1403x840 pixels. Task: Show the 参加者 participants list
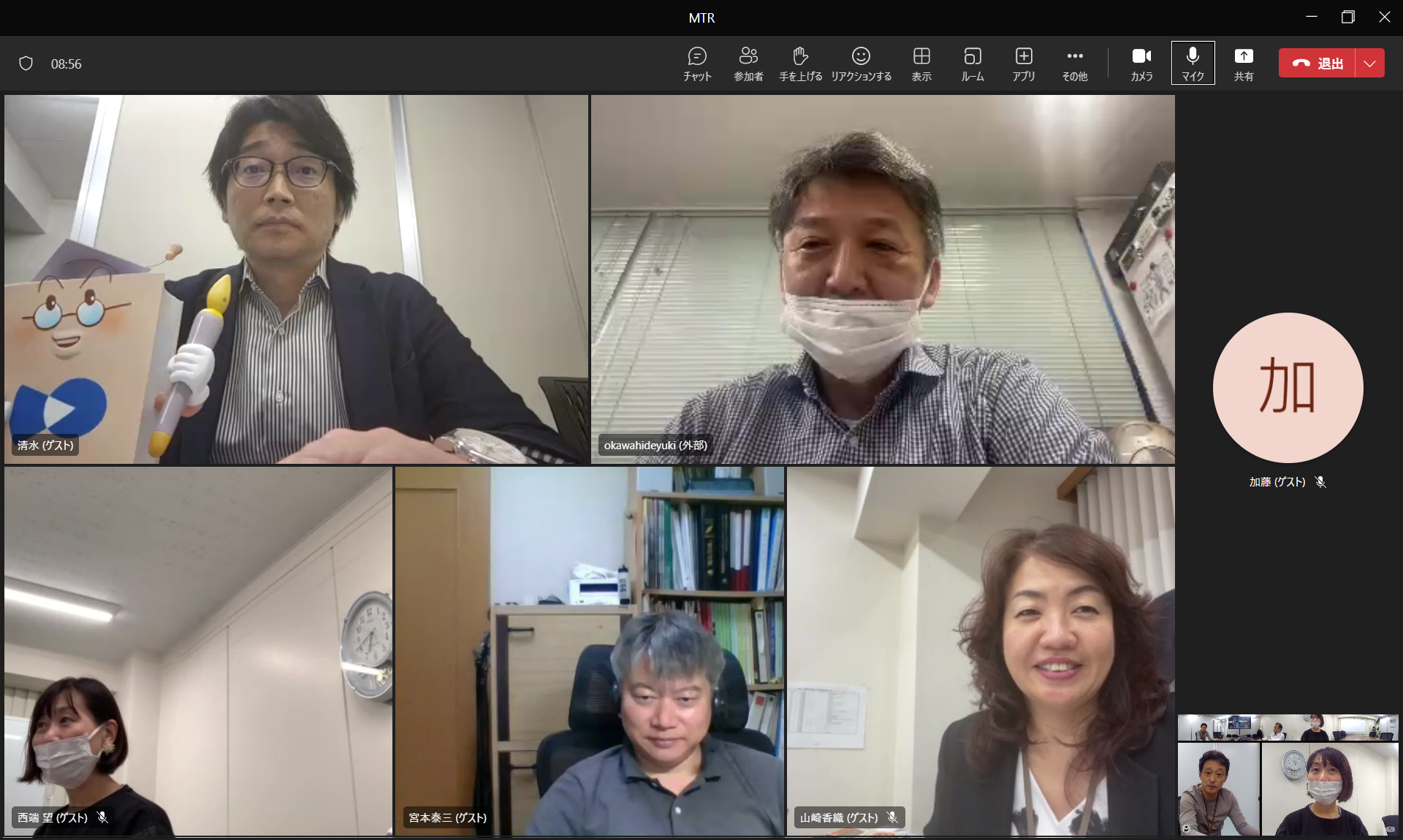(748, 64)
